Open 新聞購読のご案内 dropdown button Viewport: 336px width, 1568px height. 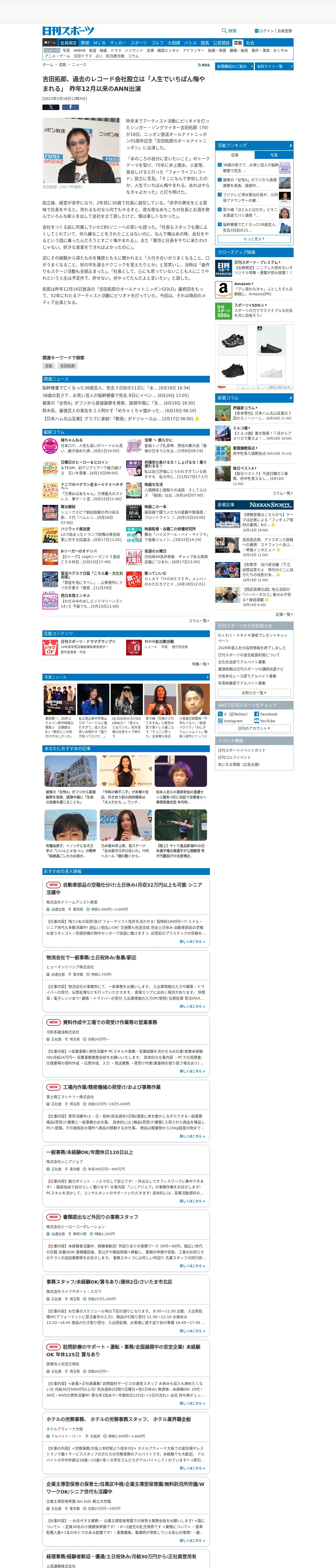[234, 66]
